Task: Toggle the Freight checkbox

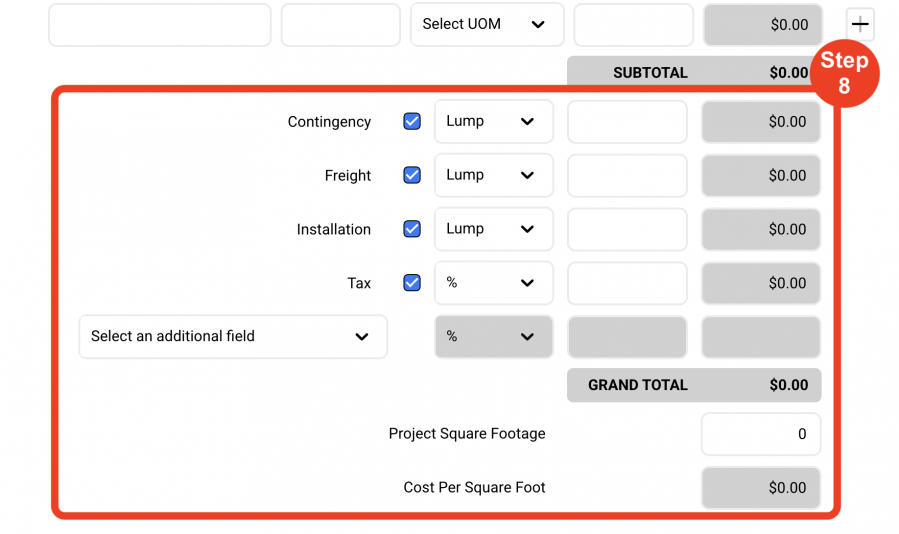Action: click(x=412, y=175)
